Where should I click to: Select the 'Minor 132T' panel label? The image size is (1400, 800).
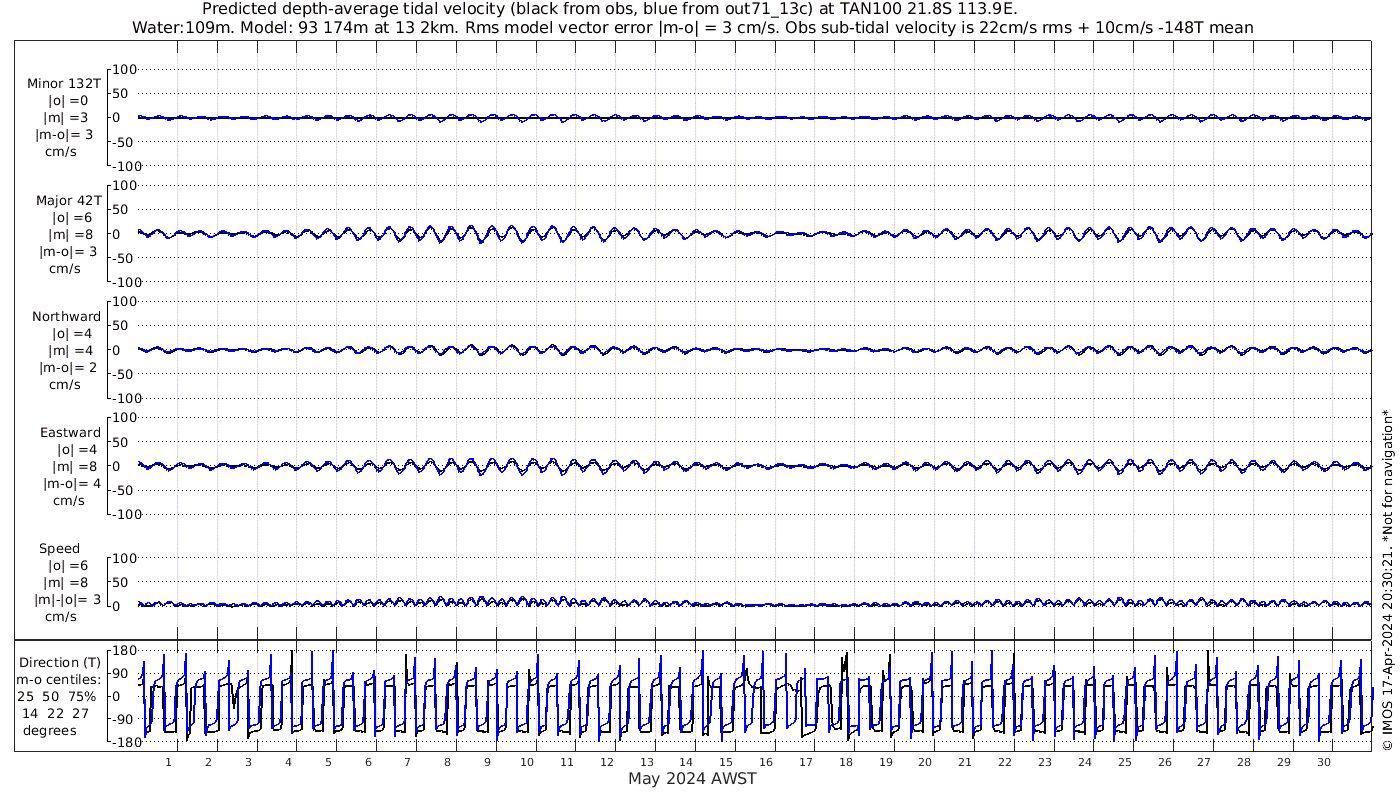click(x=64, y=83)
